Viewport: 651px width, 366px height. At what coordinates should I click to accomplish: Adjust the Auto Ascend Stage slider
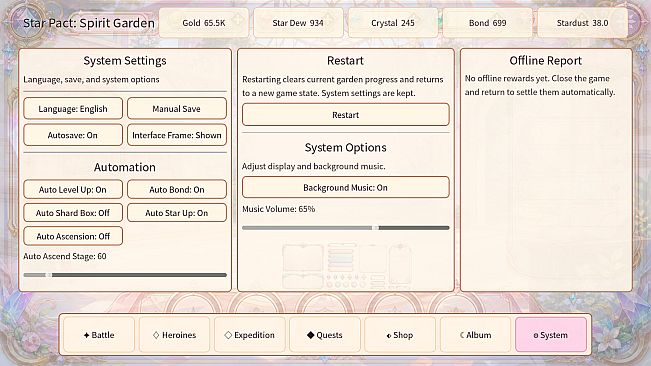[x=125, y=275]
